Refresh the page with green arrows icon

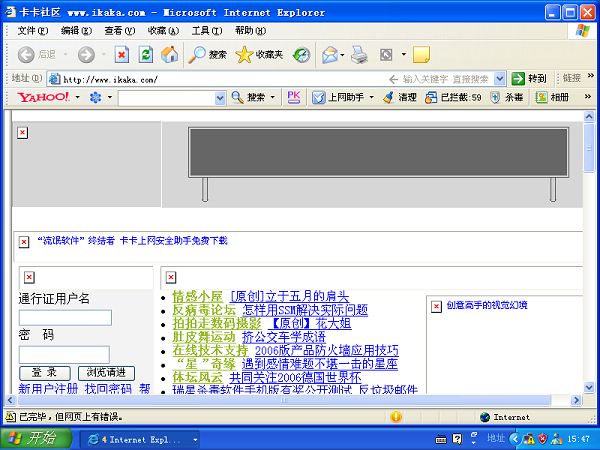pyautogui.click(x=146, y=55)
